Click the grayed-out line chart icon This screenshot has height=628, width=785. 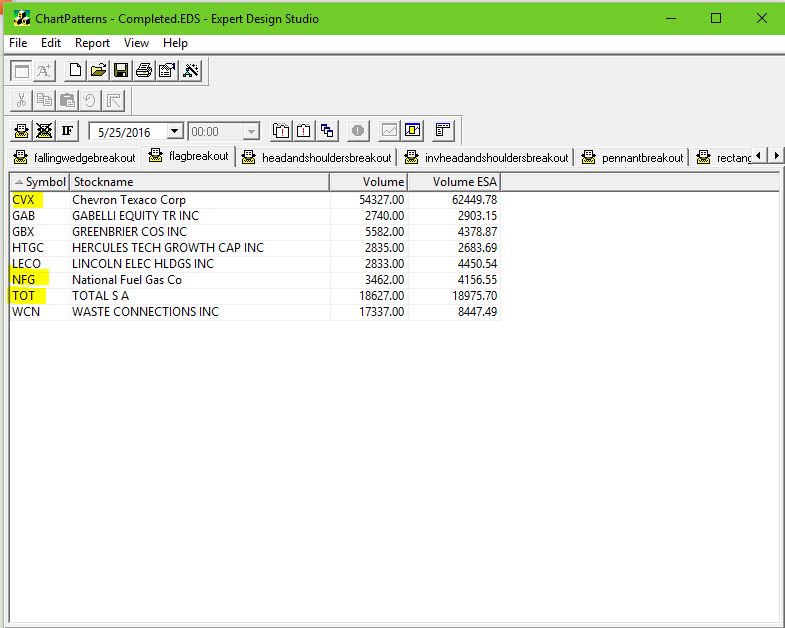389,131
